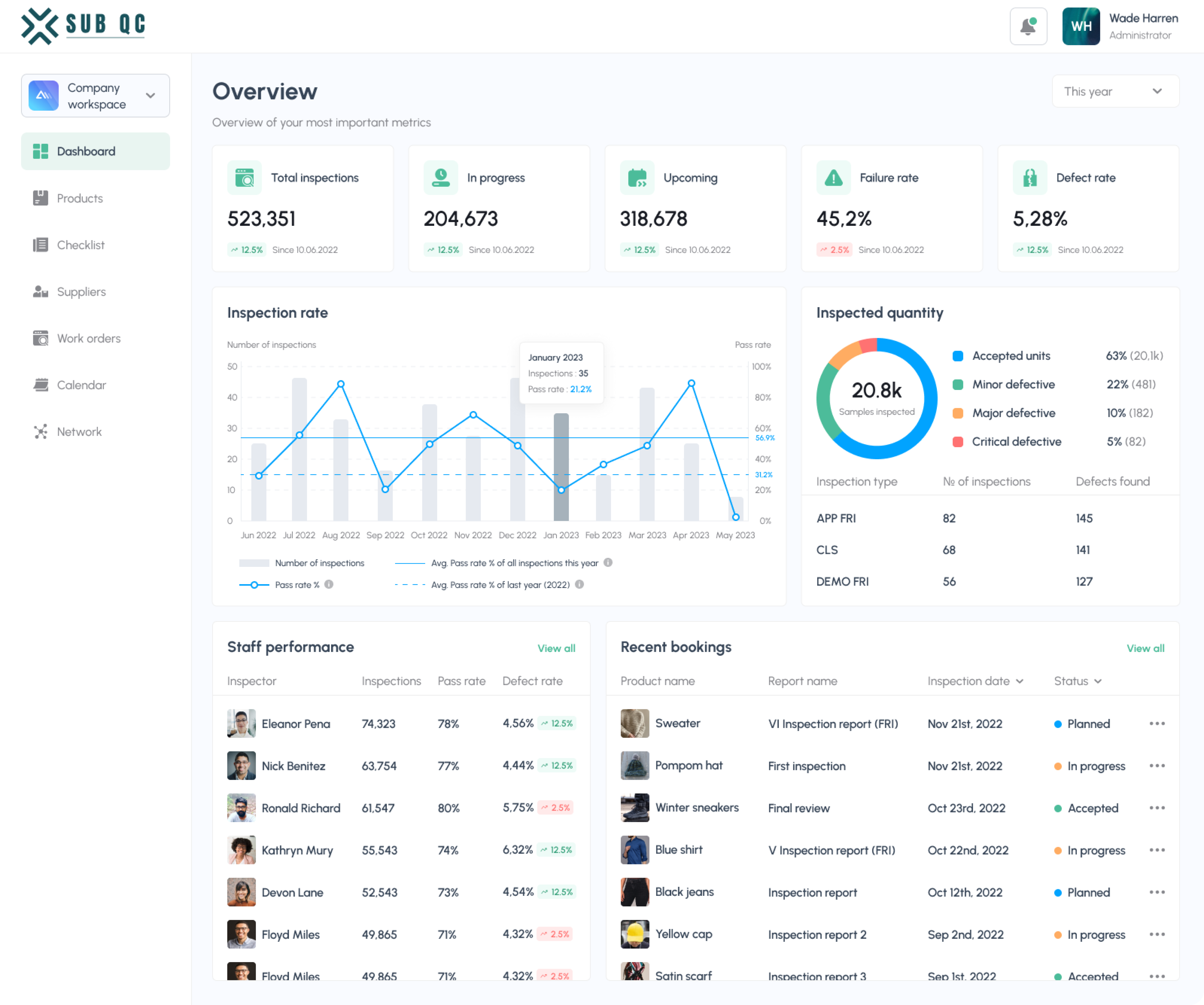The height and width of the screenshot is (1005, 1204).
Task: View all Recent bookings
Action: coord(1145,648)
